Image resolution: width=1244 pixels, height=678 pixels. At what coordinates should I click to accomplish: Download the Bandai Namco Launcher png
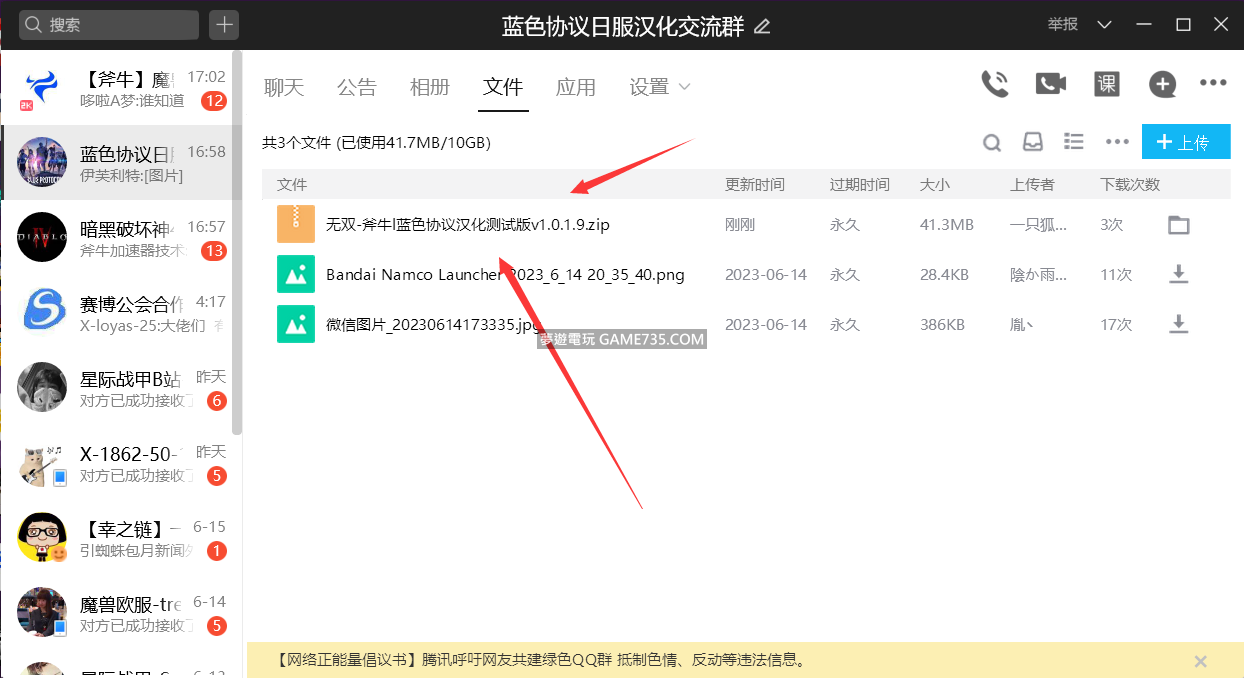tap(1179, 274)
